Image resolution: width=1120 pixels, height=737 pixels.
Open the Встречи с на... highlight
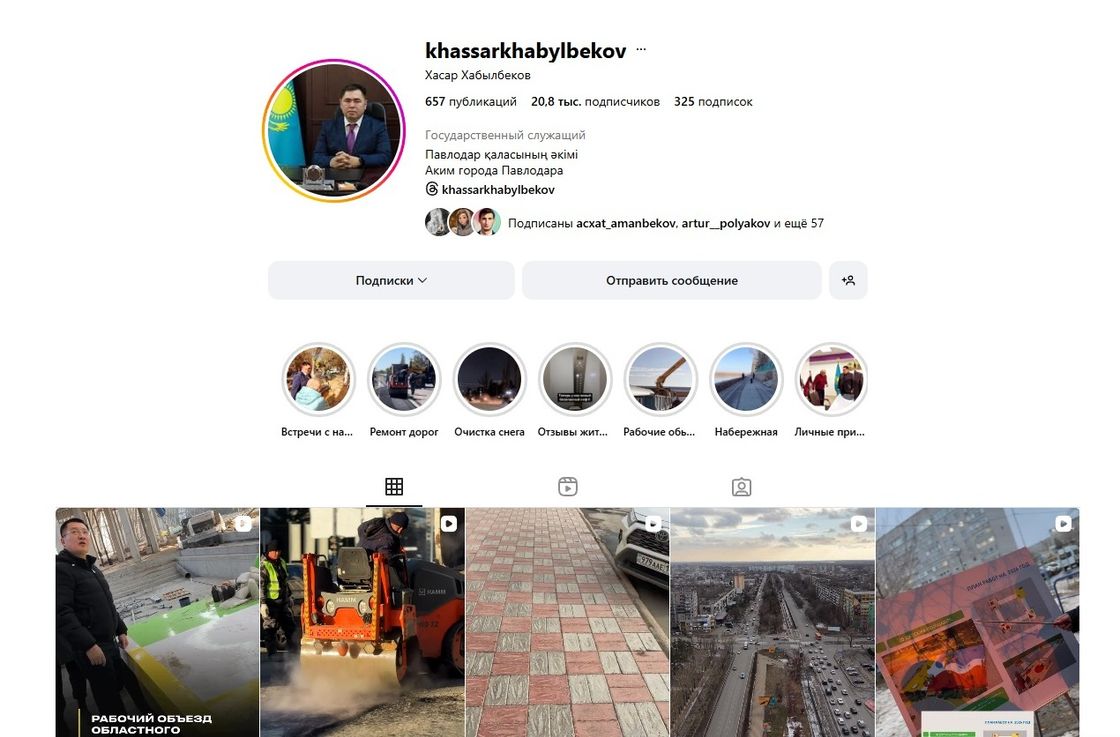tap(318, 379)
